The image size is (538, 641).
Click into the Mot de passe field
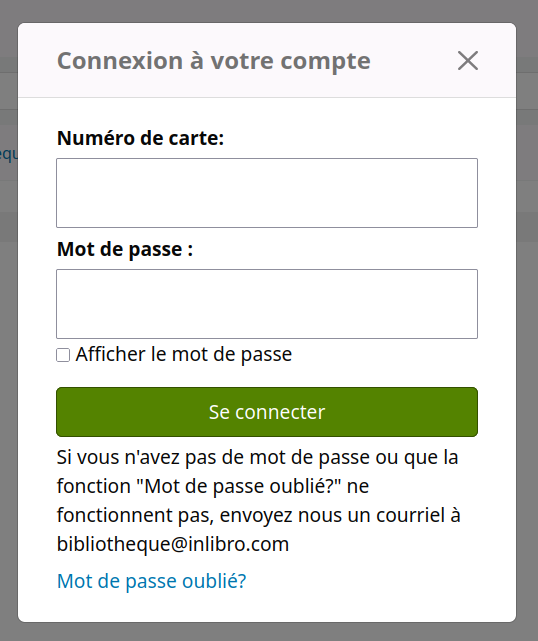(x=267, y=304)
